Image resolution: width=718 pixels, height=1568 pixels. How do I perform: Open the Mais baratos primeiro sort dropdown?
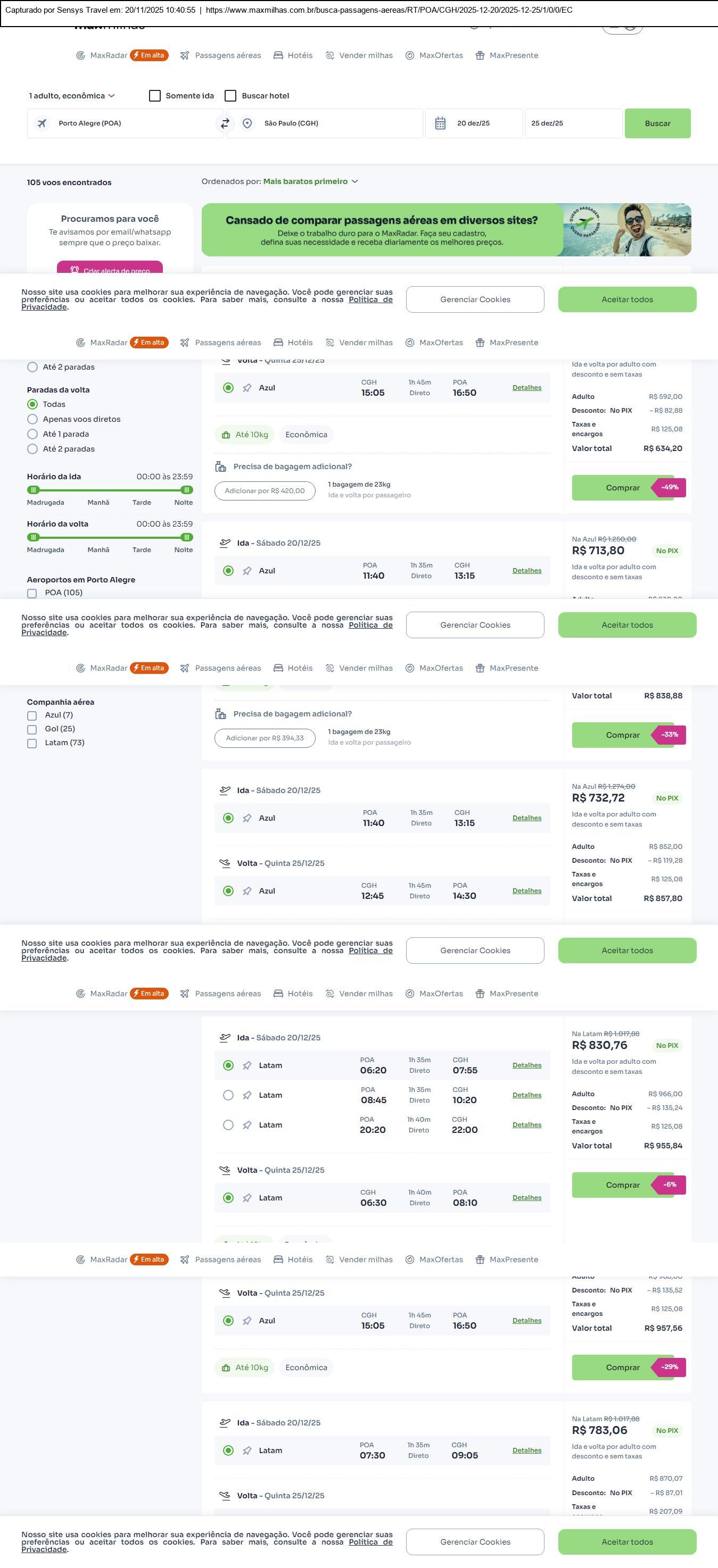(x=311, y=181)
